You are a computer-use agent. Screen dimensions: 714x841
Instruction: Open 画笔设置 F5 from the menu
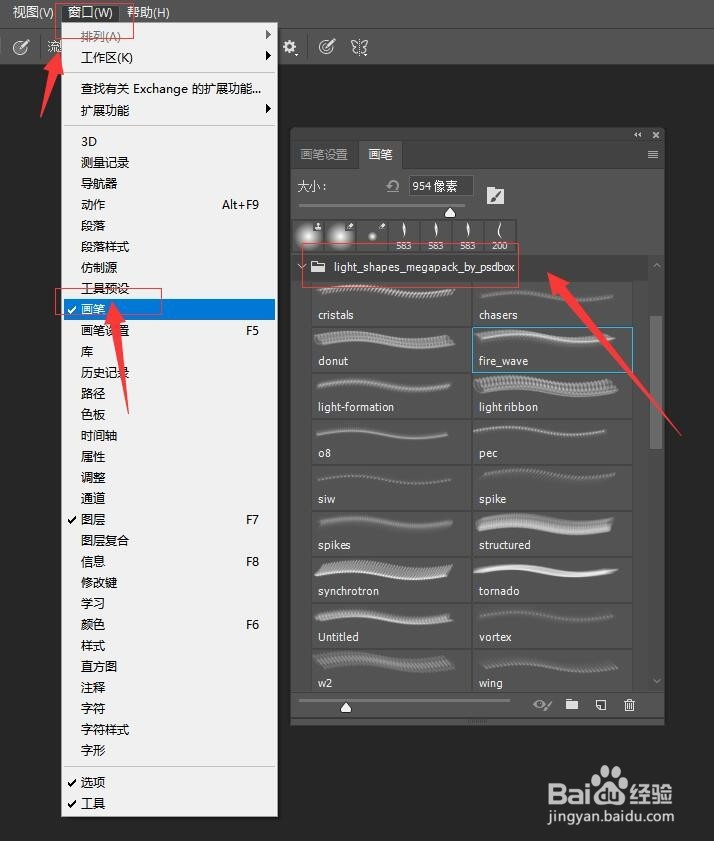click(x=169, y=330)
